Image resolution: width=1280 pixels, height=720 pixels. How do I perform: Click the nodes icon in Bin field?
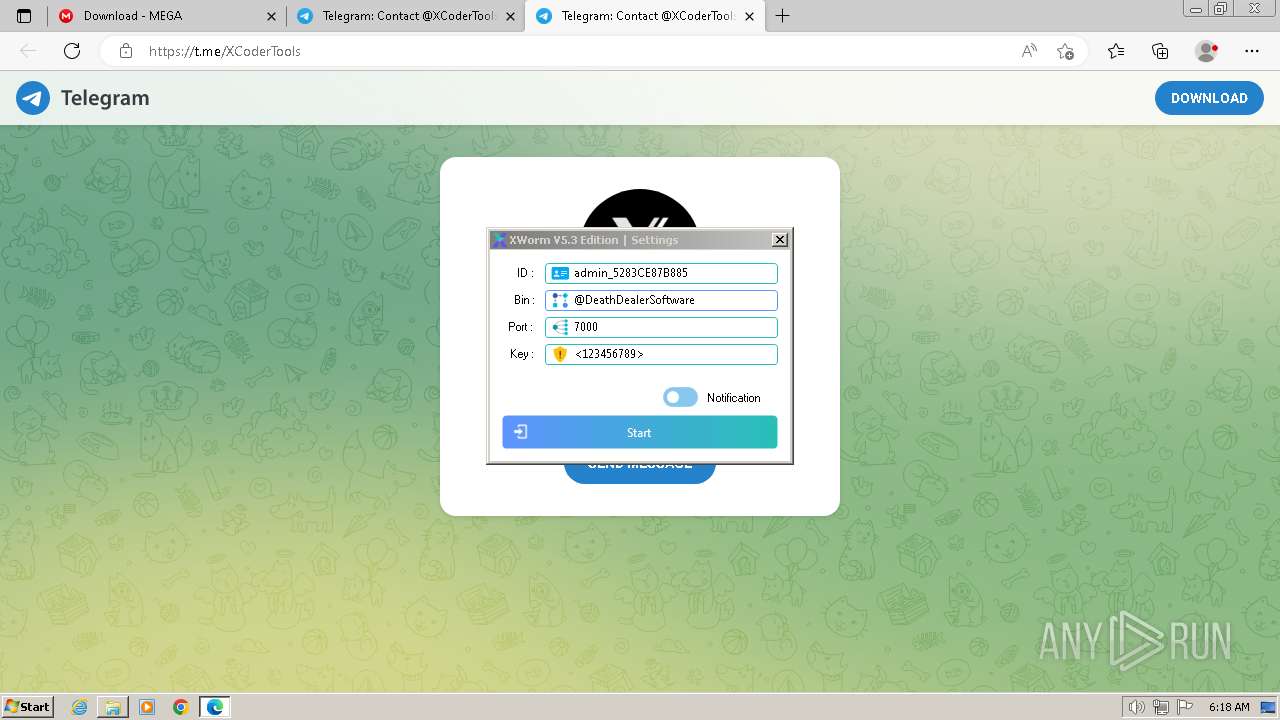(x=560, y=300)
